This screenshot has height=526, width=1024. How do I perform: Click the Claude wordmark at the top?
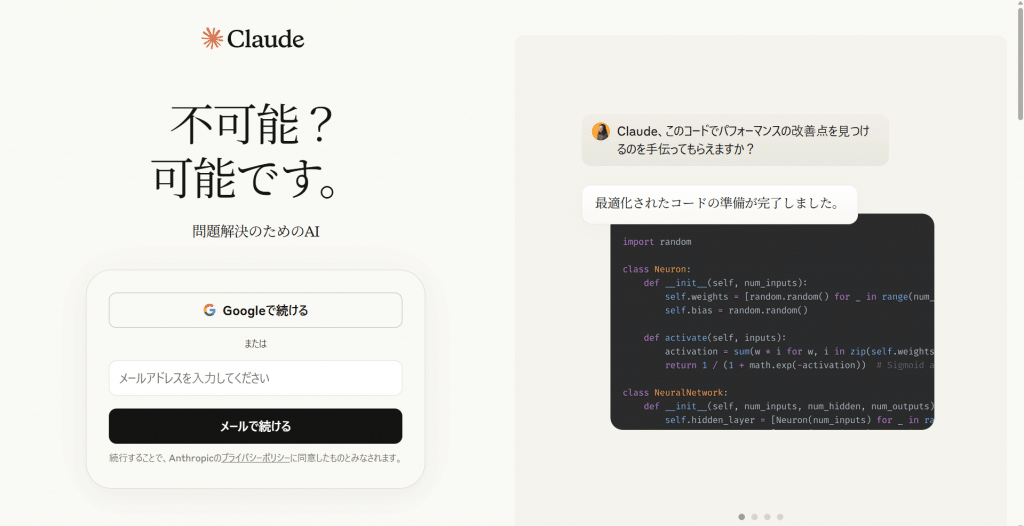tap(266, 39)
